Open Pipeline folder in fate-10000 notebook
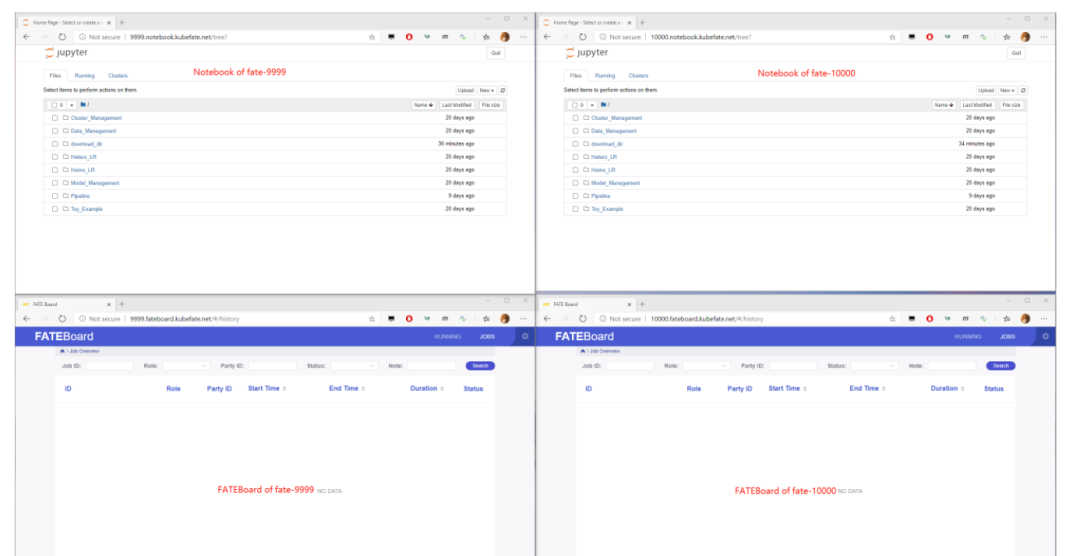1080x556 pixels. 601,196
